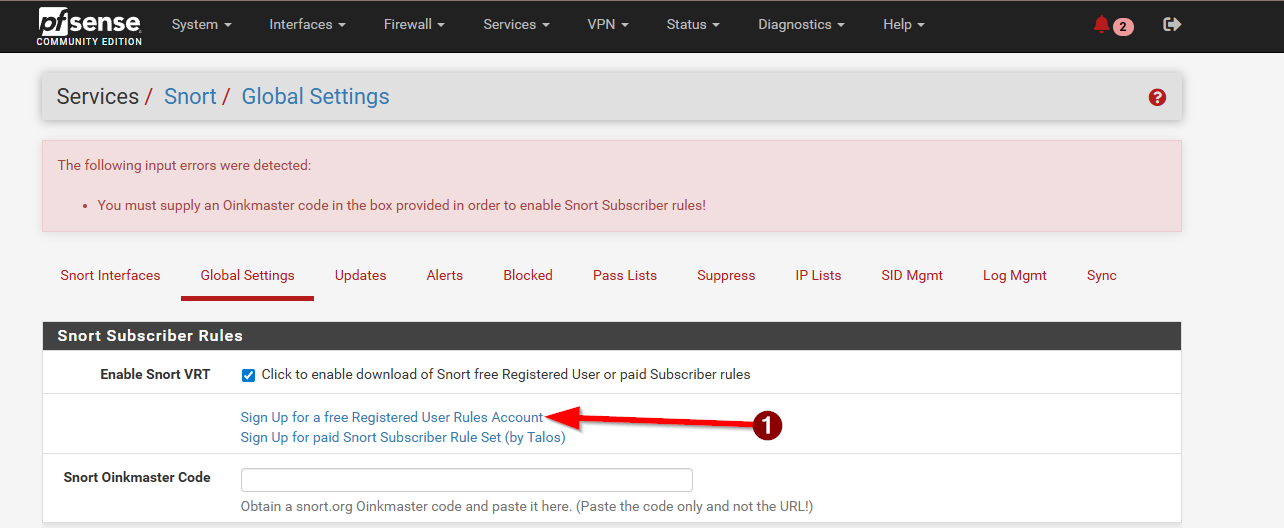Disable the Enable Snort VRT checkbox
The image size is (1284, 528).
248,375
